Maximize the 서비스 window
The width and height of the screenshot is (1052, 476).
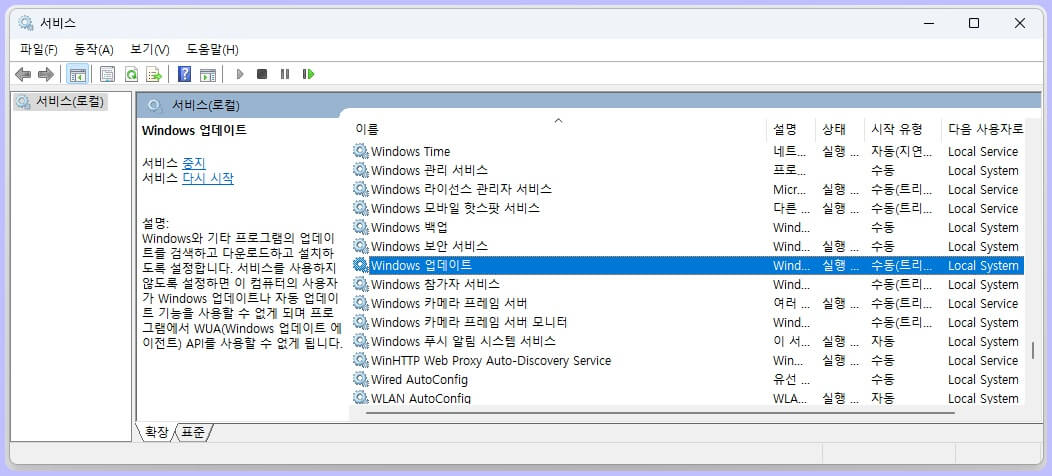(x=974, y=23)
